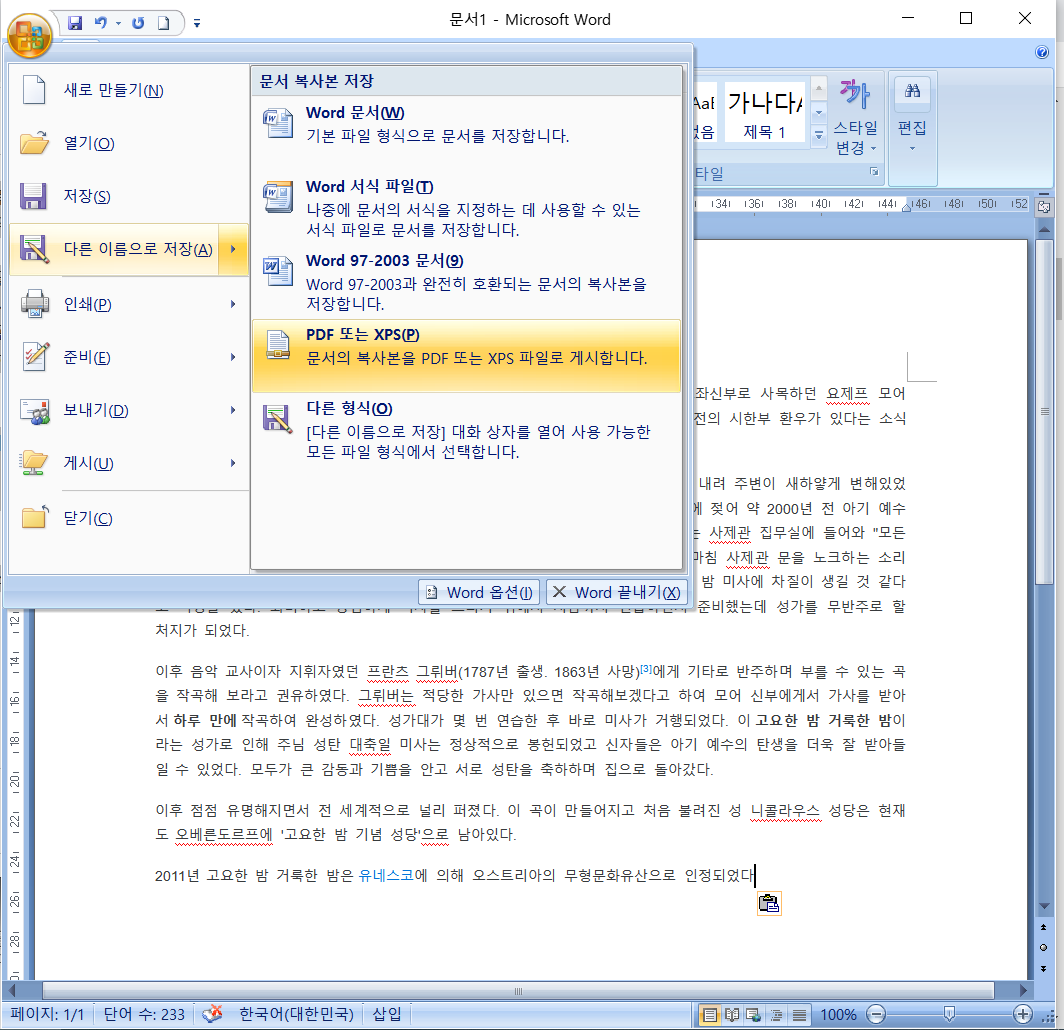
Task: Click the Word 97-2003 document icon
Action: pyautogui.click(x=278, y=271)
